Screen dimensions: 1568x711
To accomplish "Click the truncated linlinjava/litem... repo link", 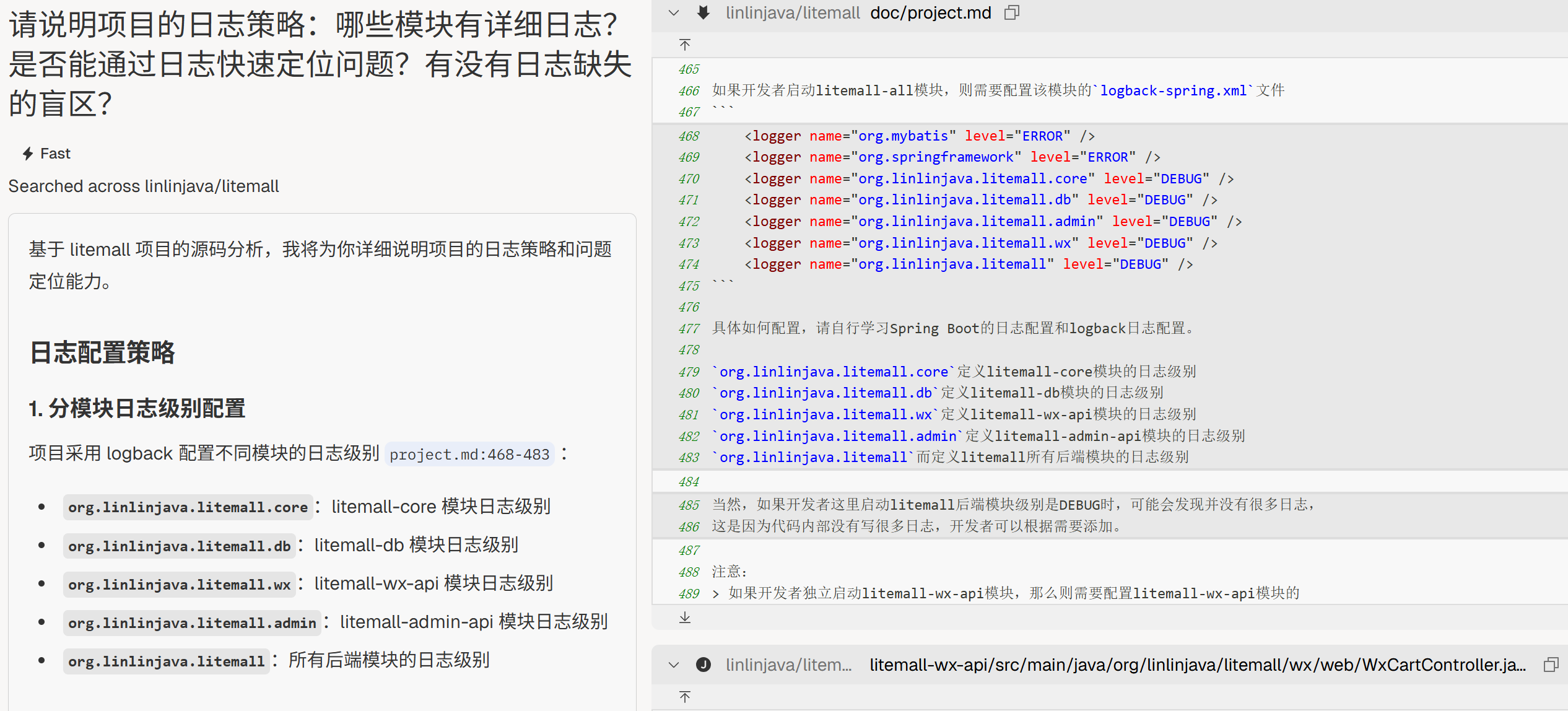I will pyautogui.click(x=789, y=665).
